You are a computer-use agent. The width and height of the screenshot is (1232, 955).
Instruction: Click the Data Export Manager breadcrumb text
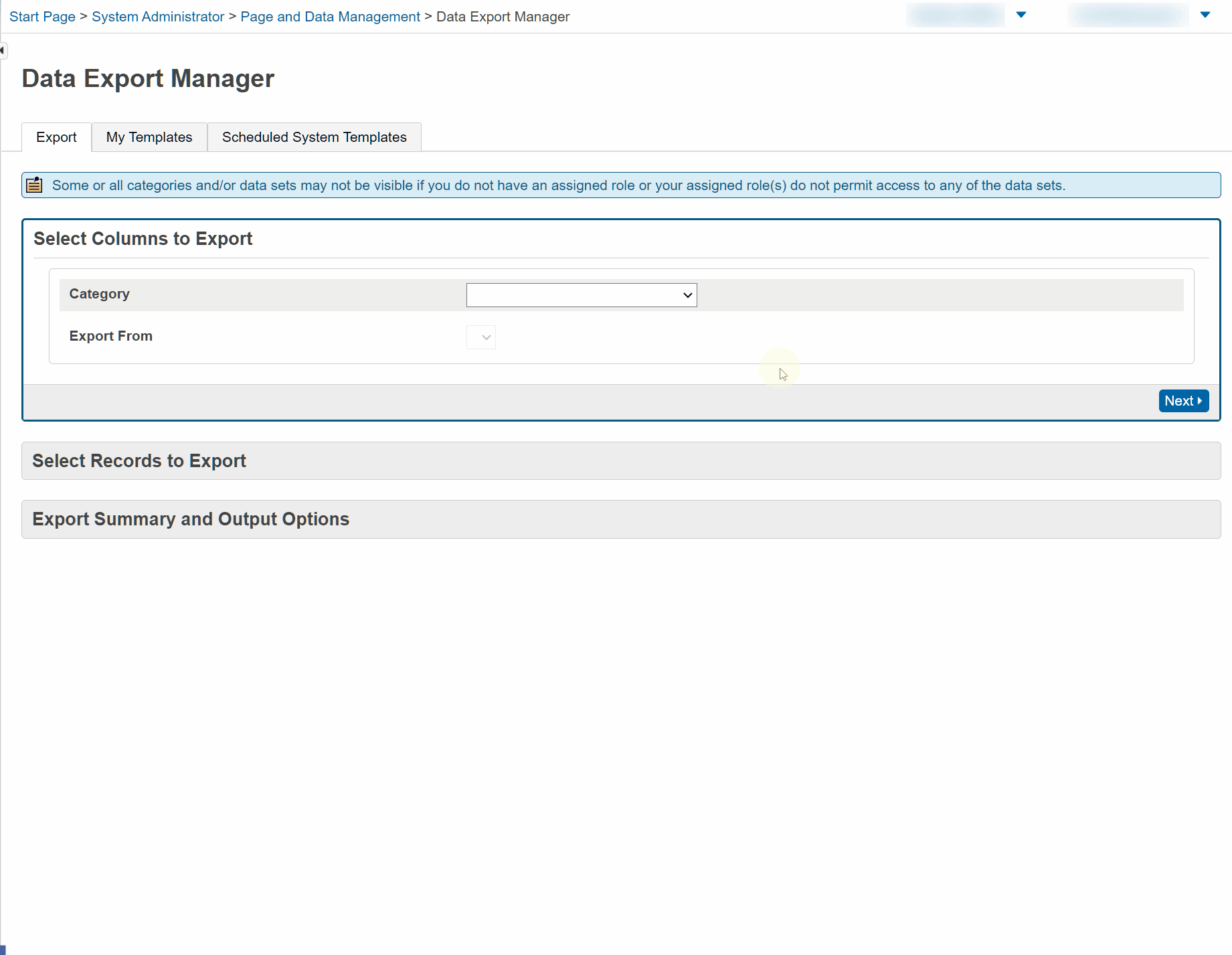[x=503, y=16]
